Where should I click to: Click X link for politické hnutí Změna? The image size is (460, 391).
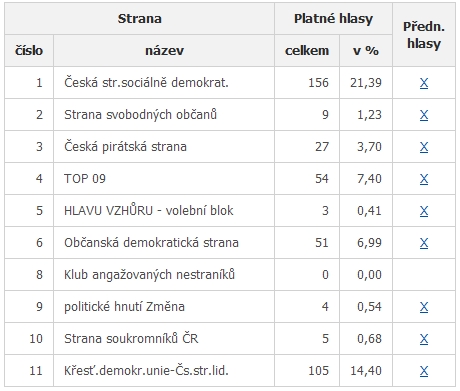pyautogui.click(x=424, y=307)
